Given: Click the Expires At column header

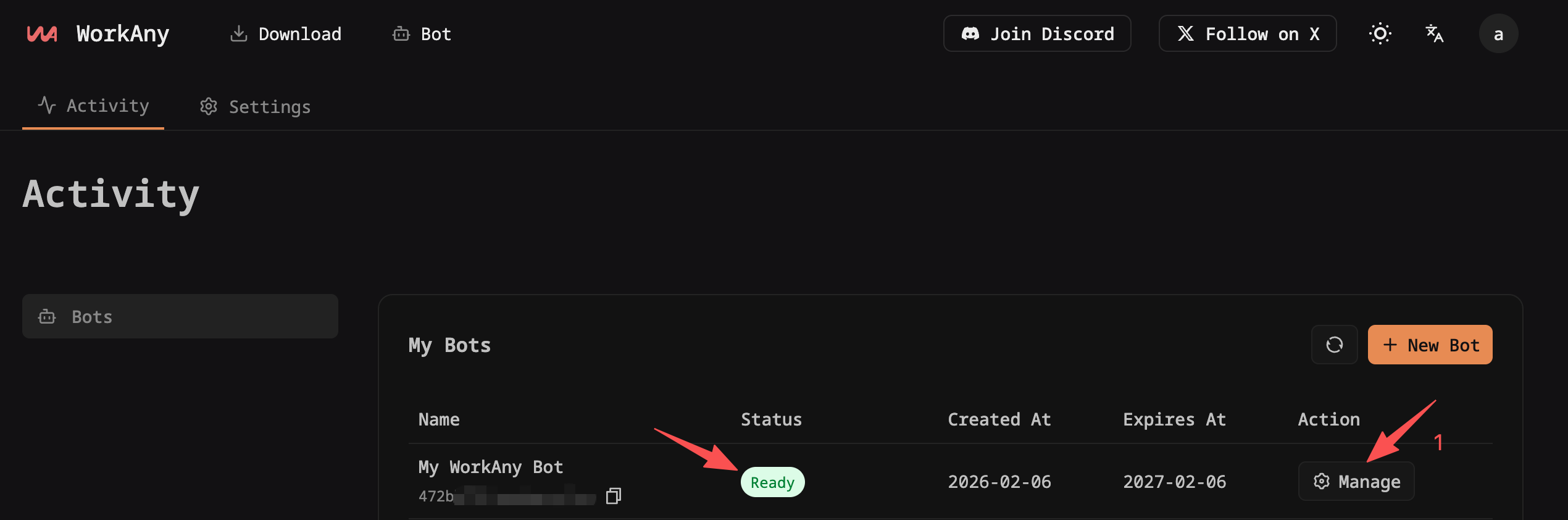Looking at the screenshot, I should point(1174,420).
